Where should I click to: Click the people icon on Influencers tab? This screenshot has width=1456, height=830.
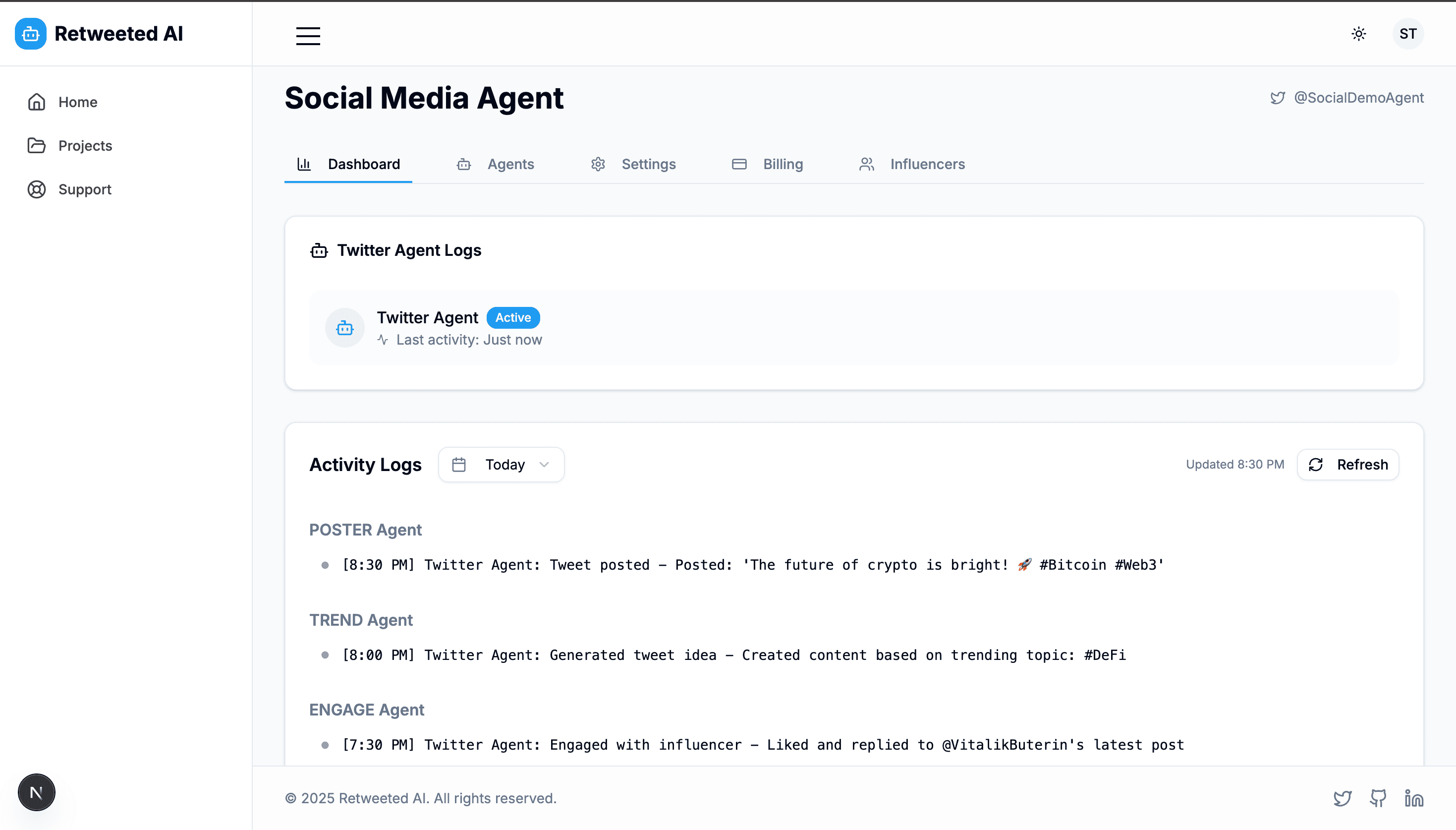tap(866, 164)
